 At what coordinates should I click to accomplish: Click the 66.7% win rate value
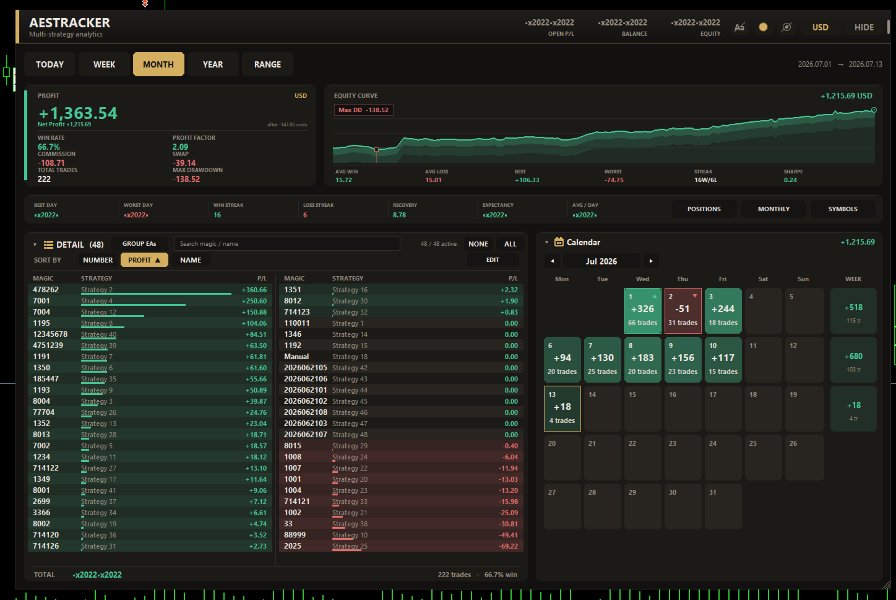tap(49, 147)
